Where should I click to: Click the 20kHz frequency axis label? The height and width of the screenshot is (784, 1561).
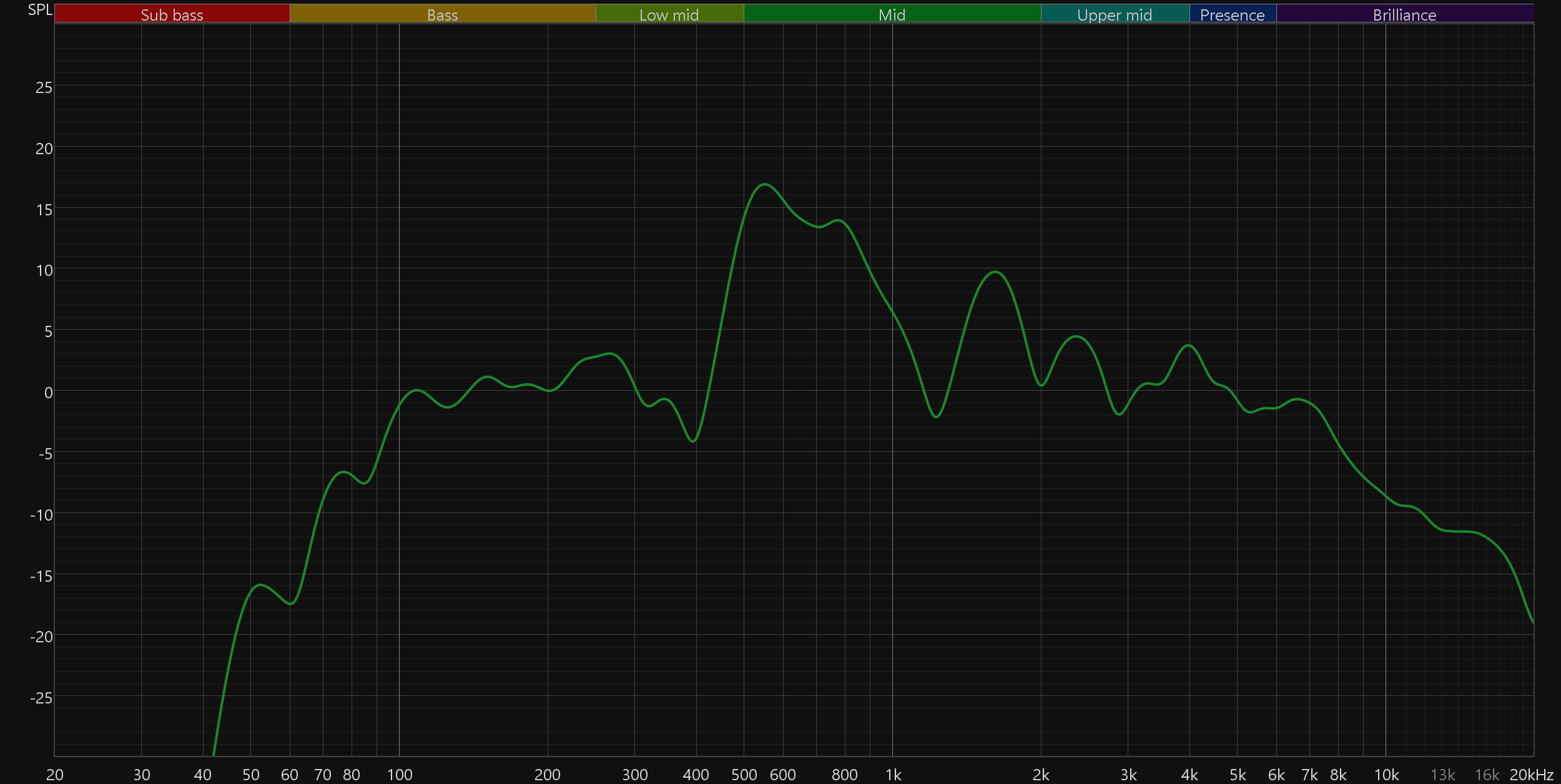coord(1531,775)
